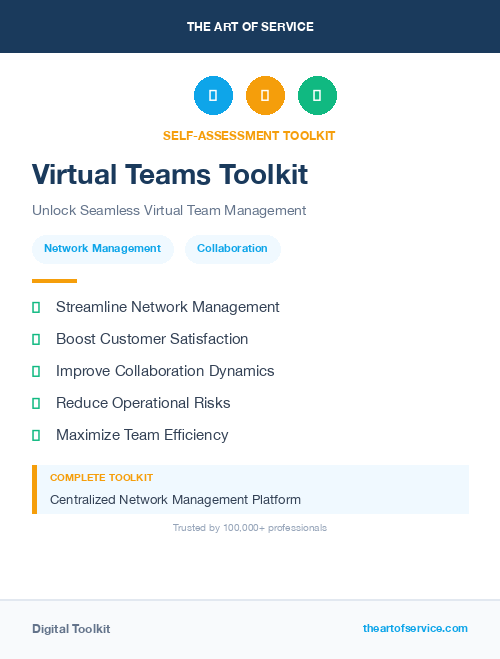Viewport: 500px width, 659px height.
Task: Click the green circle icon
Action: [317, 95]
